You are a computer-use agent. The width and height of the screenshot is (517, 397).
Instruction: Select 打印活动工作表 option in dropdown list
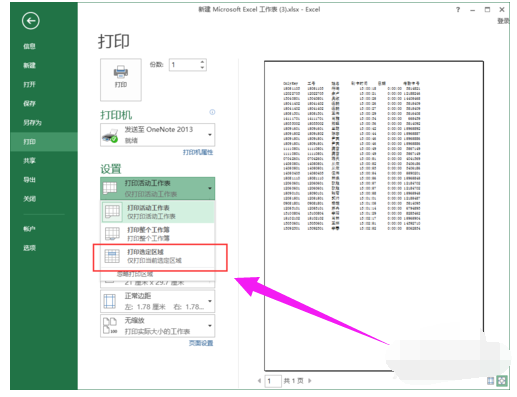click(158, 212)
